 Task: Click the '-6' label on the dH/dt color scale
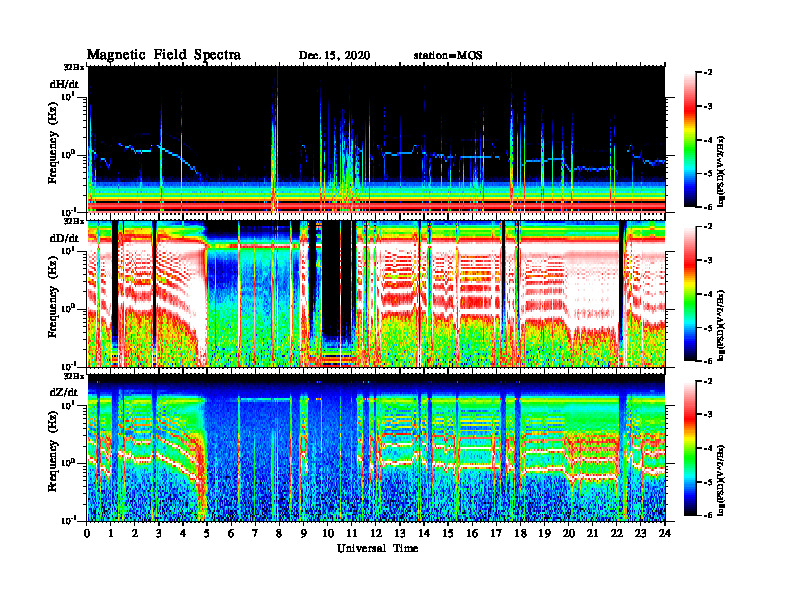(x=708, y=207)
